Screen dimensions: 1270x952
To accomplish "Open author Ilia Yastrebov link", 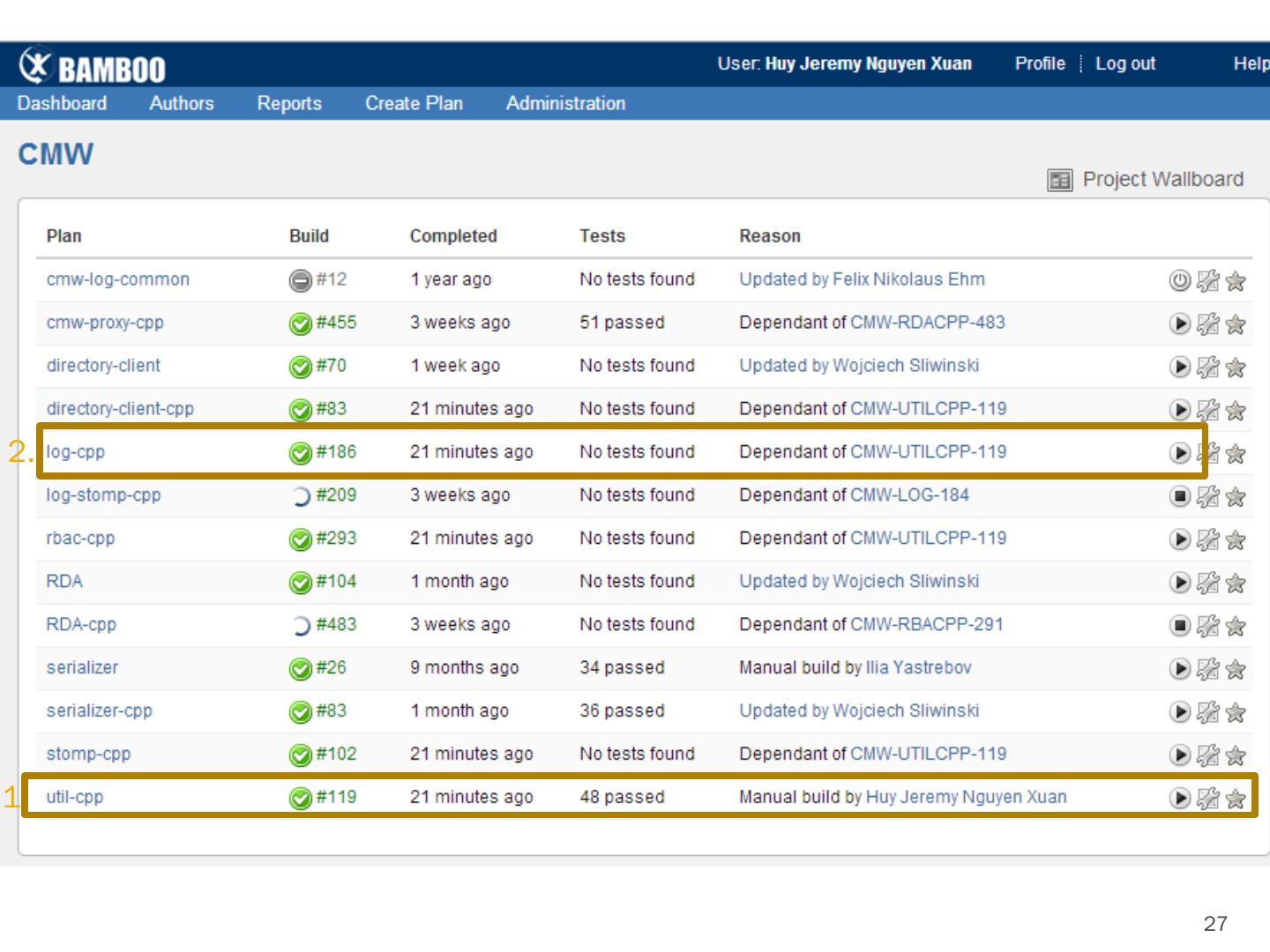I will click(918, 668).
